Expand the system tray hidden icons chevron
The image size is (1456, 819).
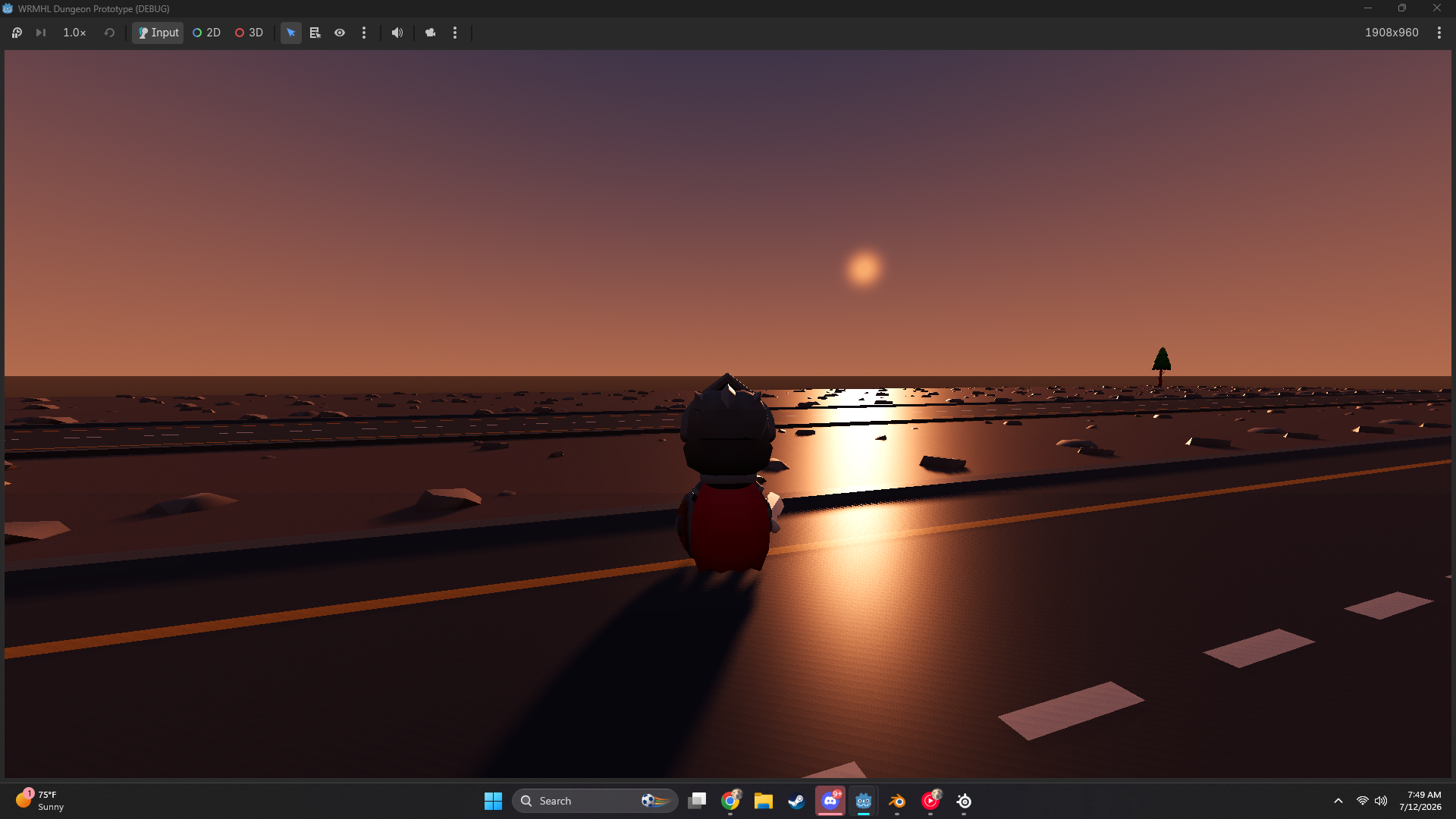pos(1338,801)
